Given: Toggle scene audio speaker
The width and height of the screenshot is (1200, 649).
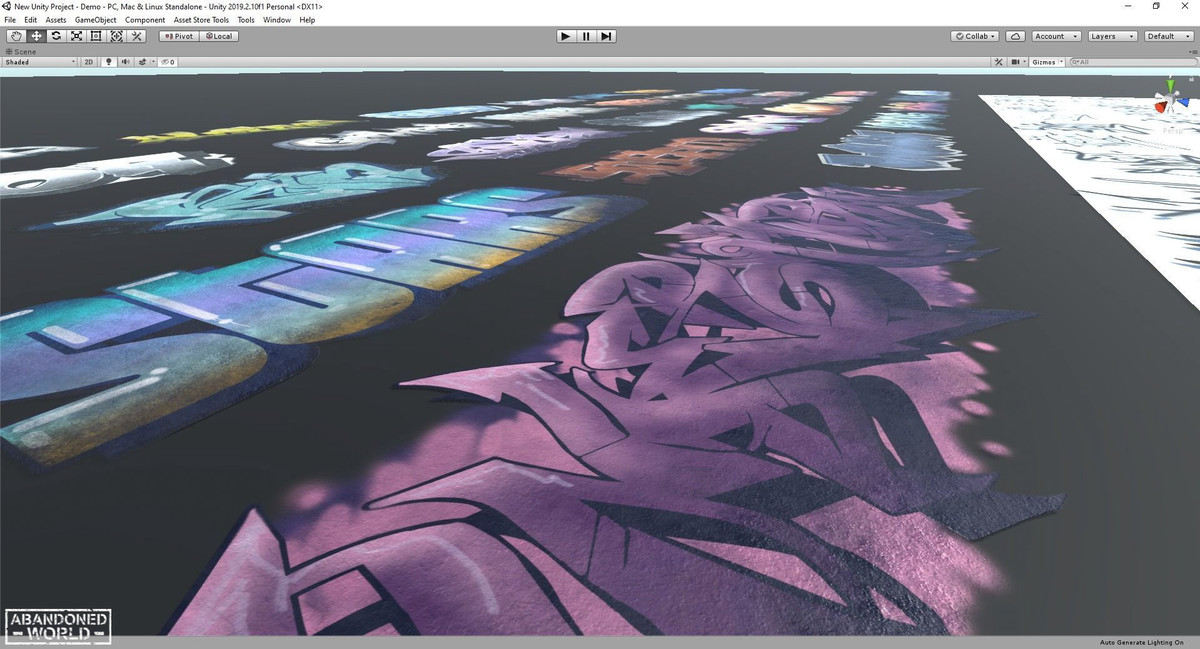Looking at the screenshot, I should coord(125,62).
